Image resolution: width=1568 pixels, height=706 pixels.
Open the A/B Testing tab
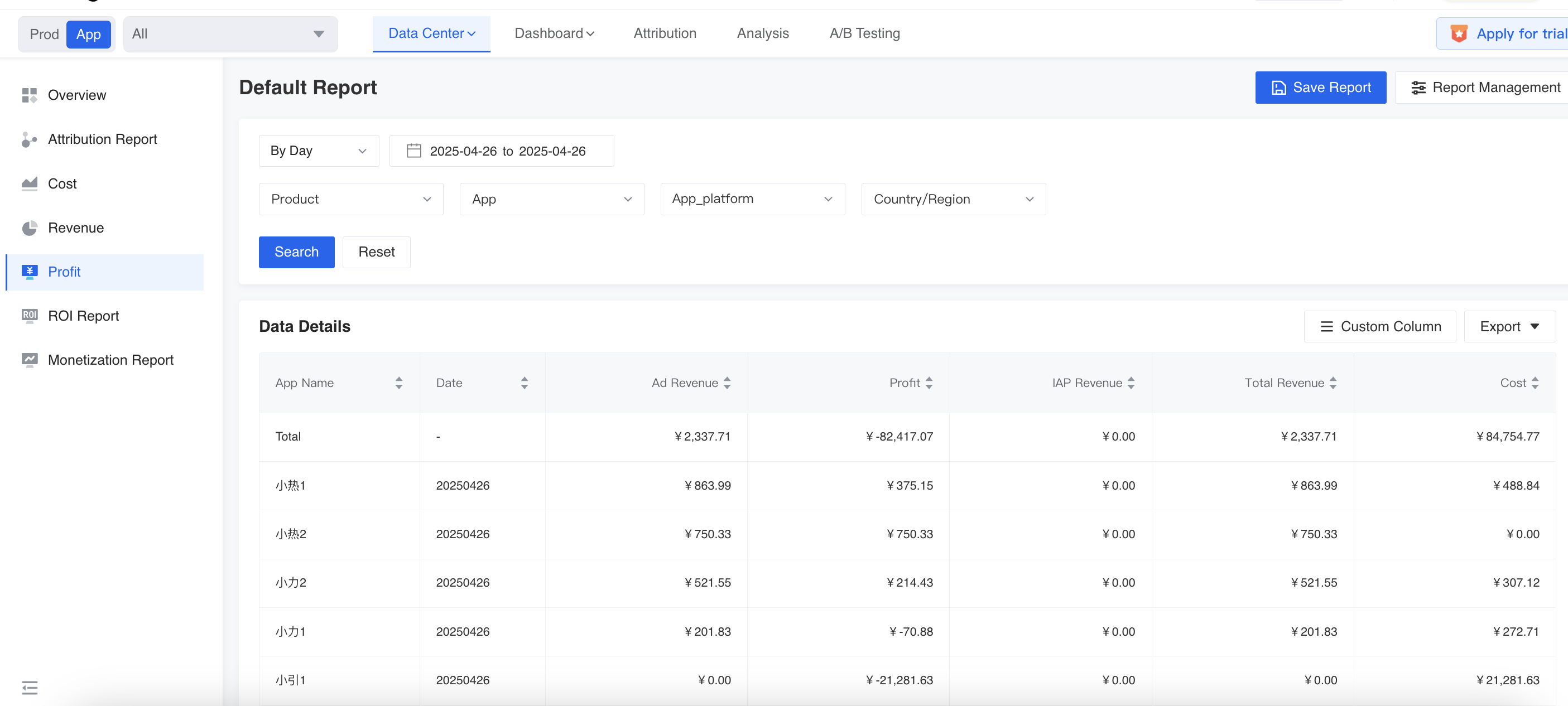[x=864, y=33]
